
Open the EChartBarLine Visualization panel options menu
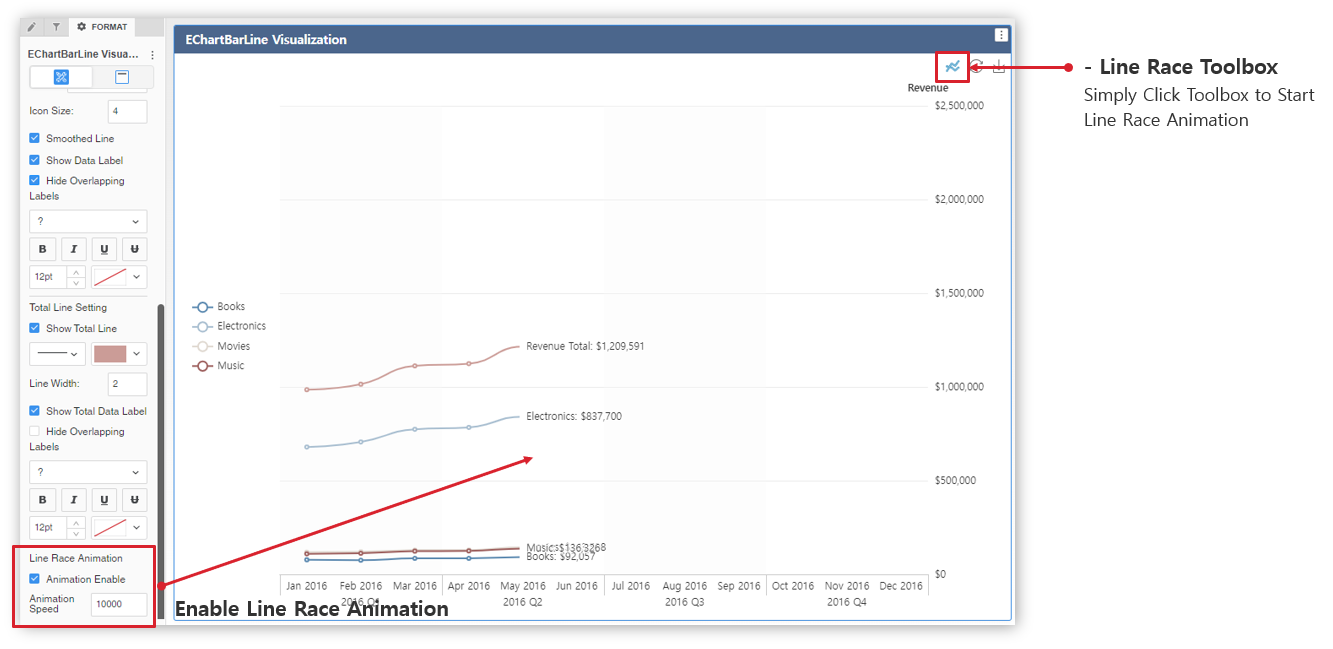(151, 55)
